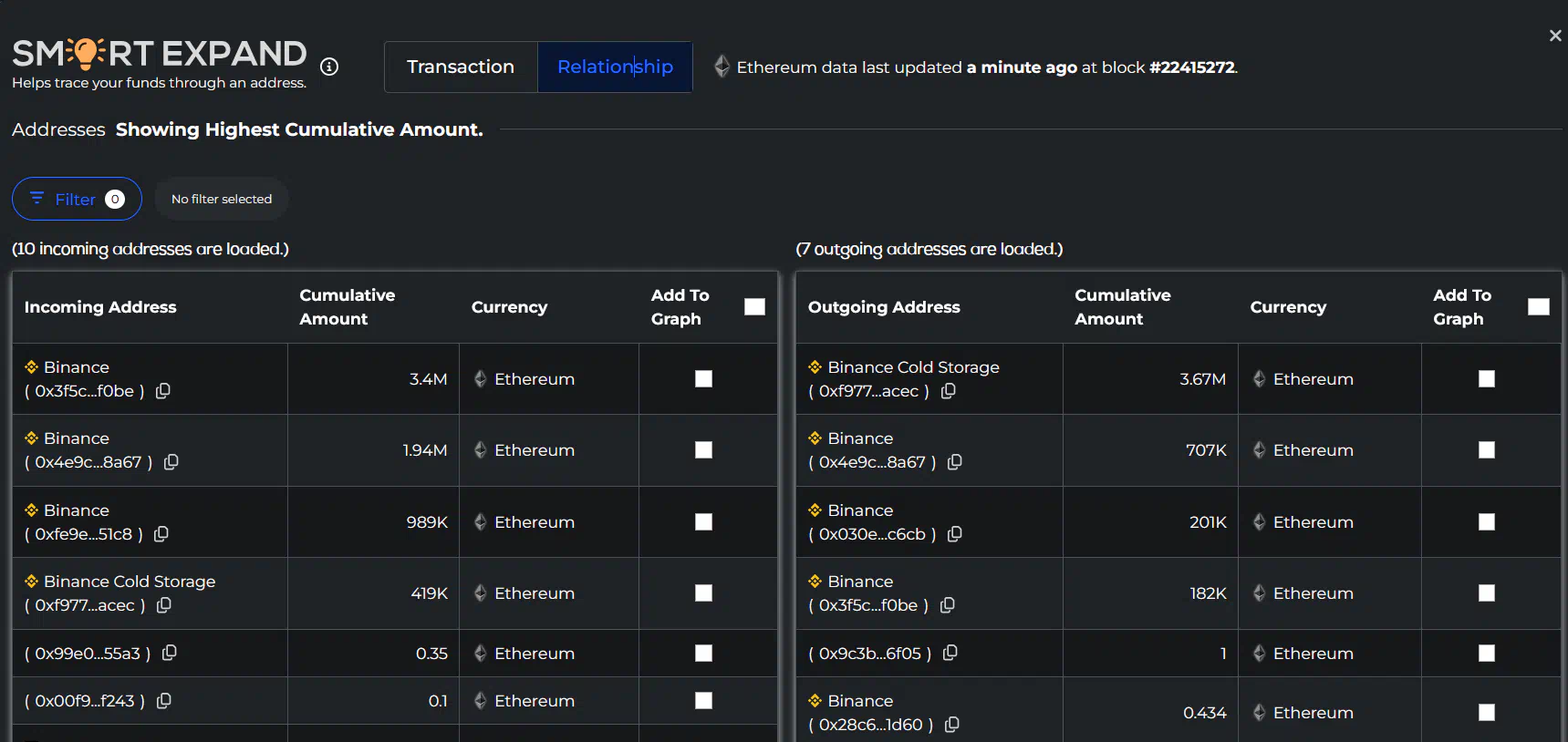This screenshot has height=742, width=1568.
Task: Click Binance logo on outgoing 0x28c6...1d60 row
Action: pyautogui.click(x=815, y=700)
